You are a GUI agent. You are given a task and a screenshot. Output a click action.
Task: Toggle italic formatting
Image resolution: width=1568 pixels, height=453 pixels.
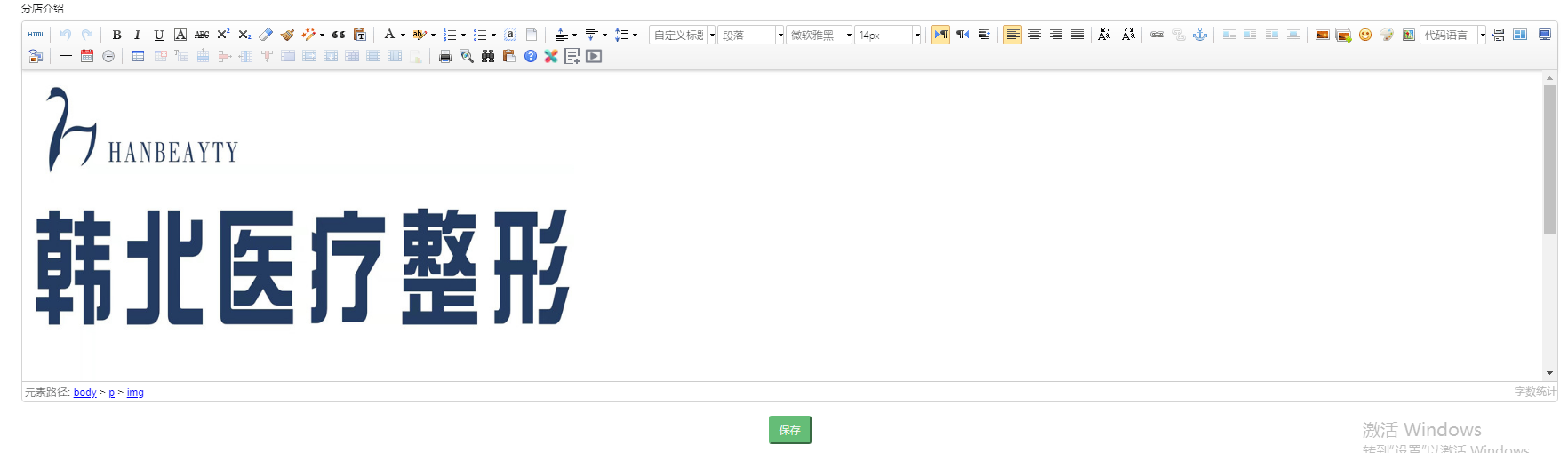pos(137,35)
